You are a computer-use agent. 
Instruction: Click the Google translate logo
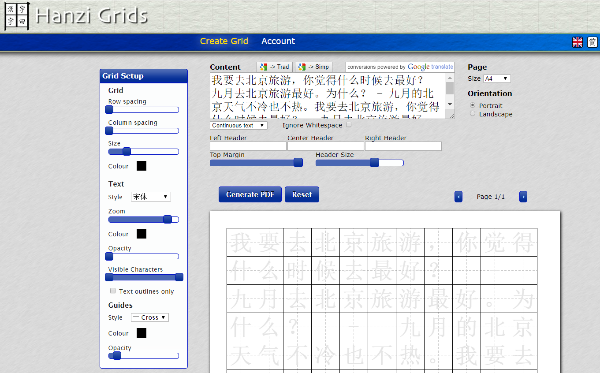click(430, 67)
